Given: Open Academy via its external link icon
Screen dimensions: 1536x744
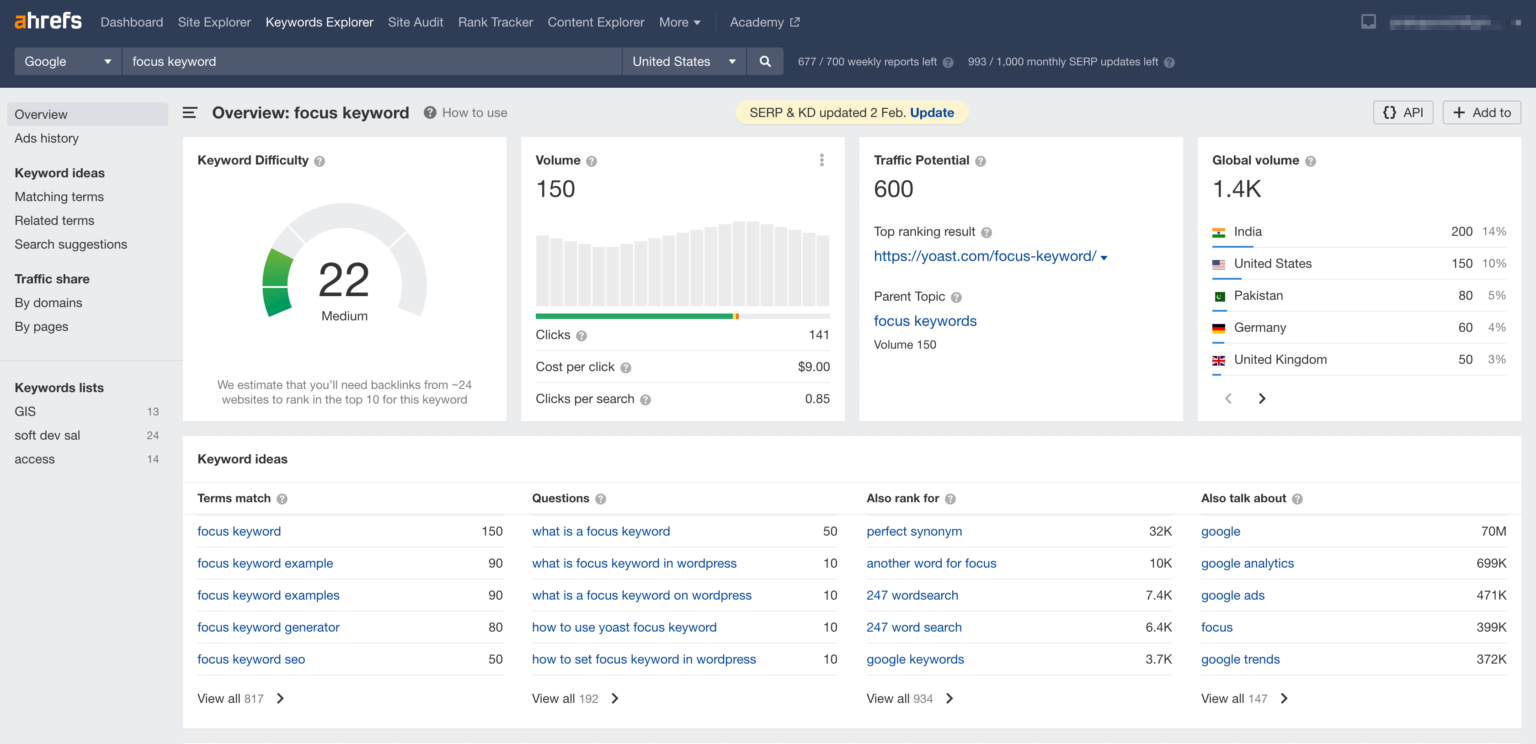Looking at the screenshot, I should point(794,21).
